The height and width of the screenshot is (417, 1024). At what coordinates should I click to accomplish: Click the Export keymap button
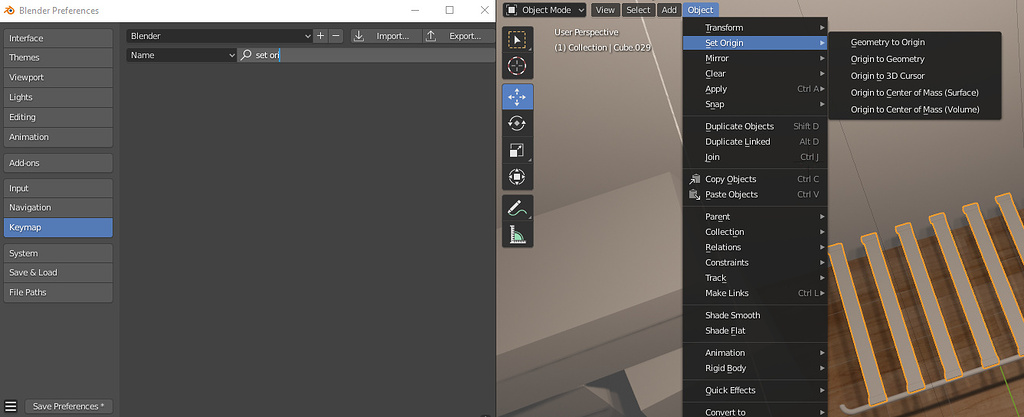(x=458, y=36)
